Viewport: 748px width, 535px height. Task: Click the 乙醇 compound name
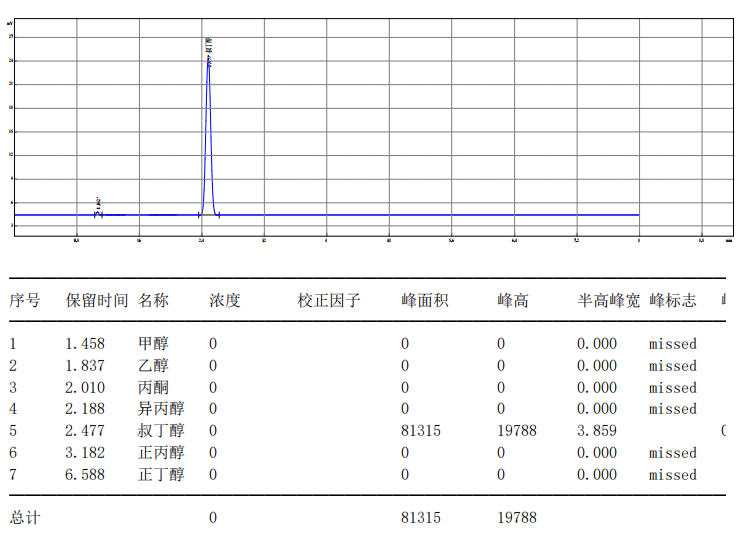[x=153, y=366]
